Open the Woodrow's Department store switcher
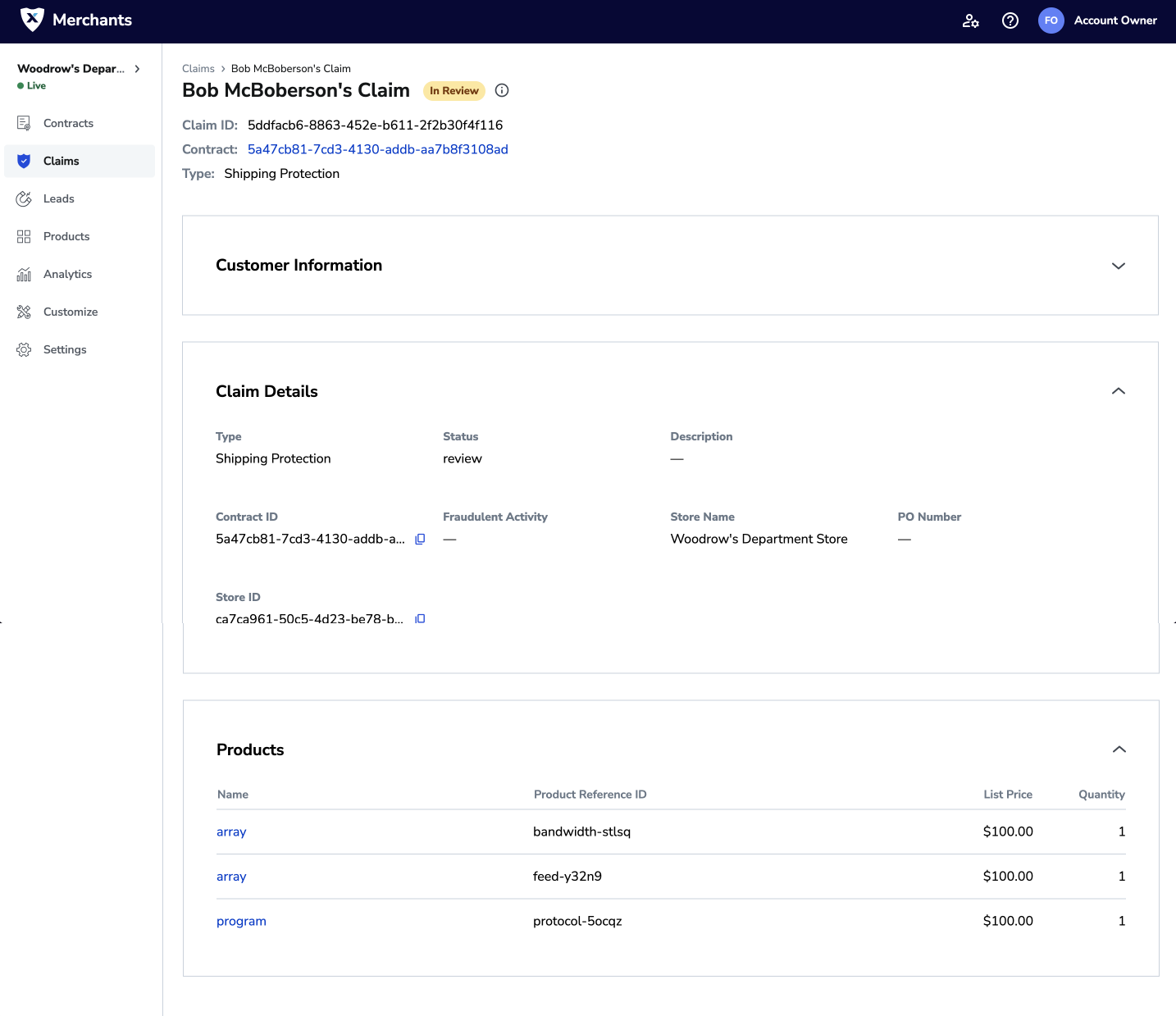 pyautogui.click(x=79, y=69)
